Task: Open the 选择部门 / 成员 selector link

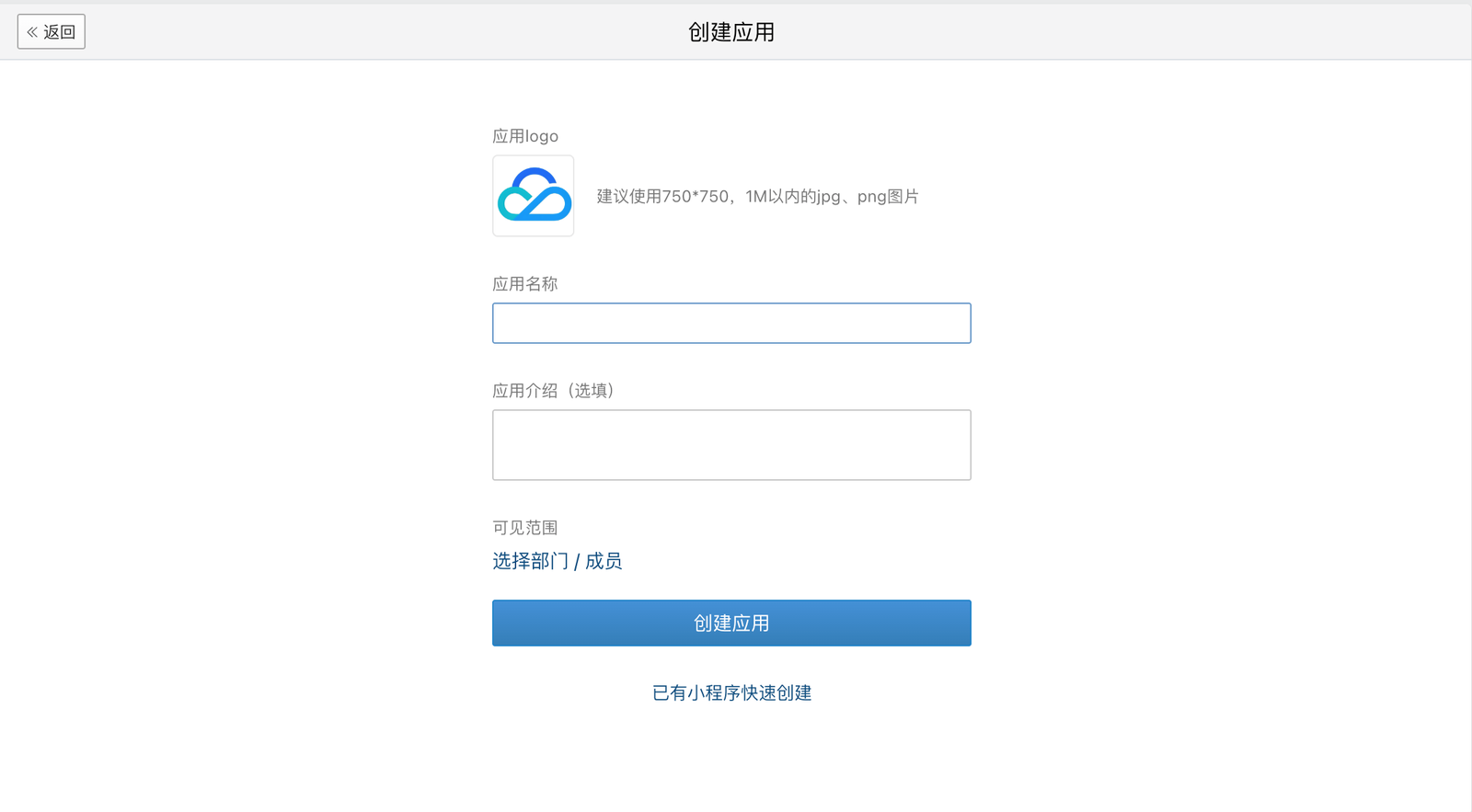Action: [x=557, y=561]
